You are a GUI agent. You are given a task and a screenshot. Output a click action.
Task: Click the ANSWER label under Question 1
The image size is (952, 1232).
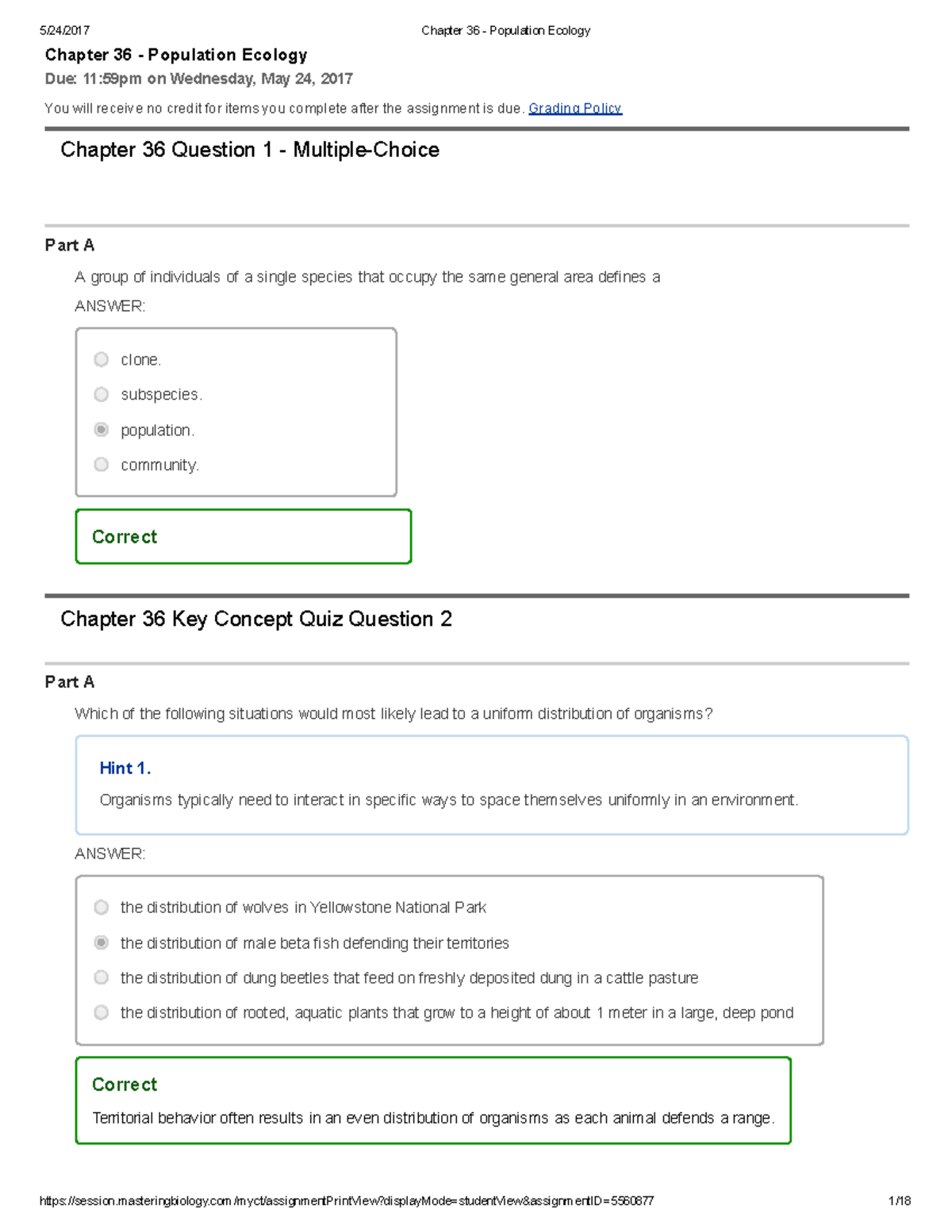point(110,305)
